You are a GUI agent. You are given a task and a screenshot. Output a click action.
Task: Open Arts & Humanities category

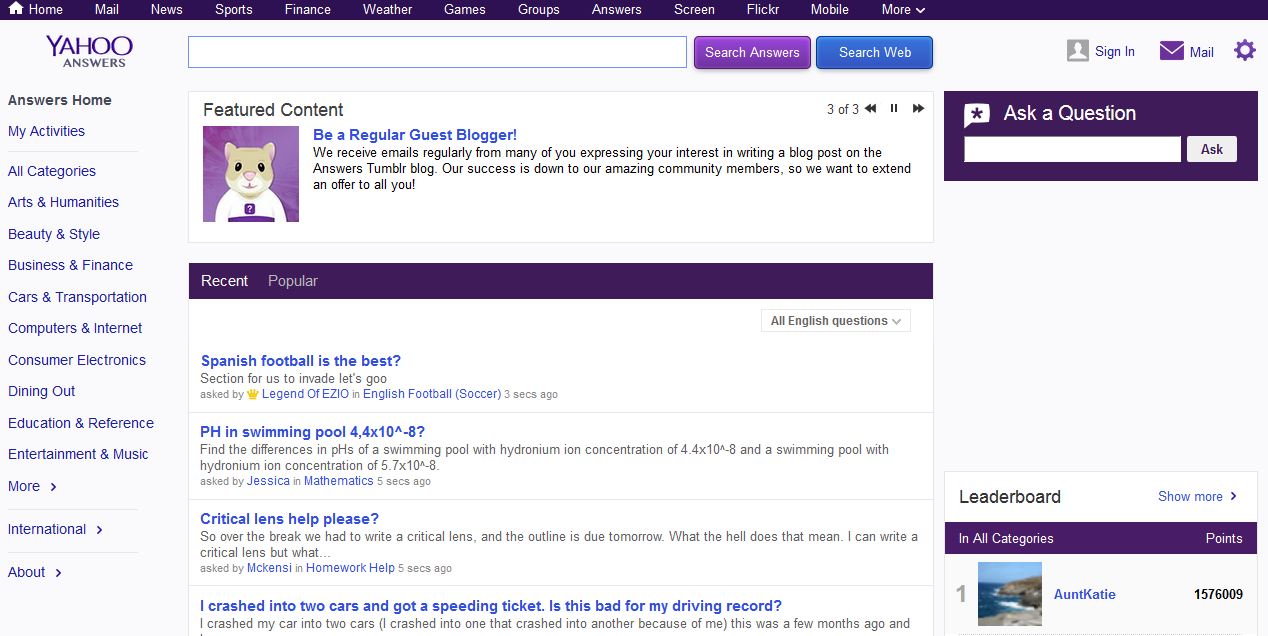coord(63,202)
